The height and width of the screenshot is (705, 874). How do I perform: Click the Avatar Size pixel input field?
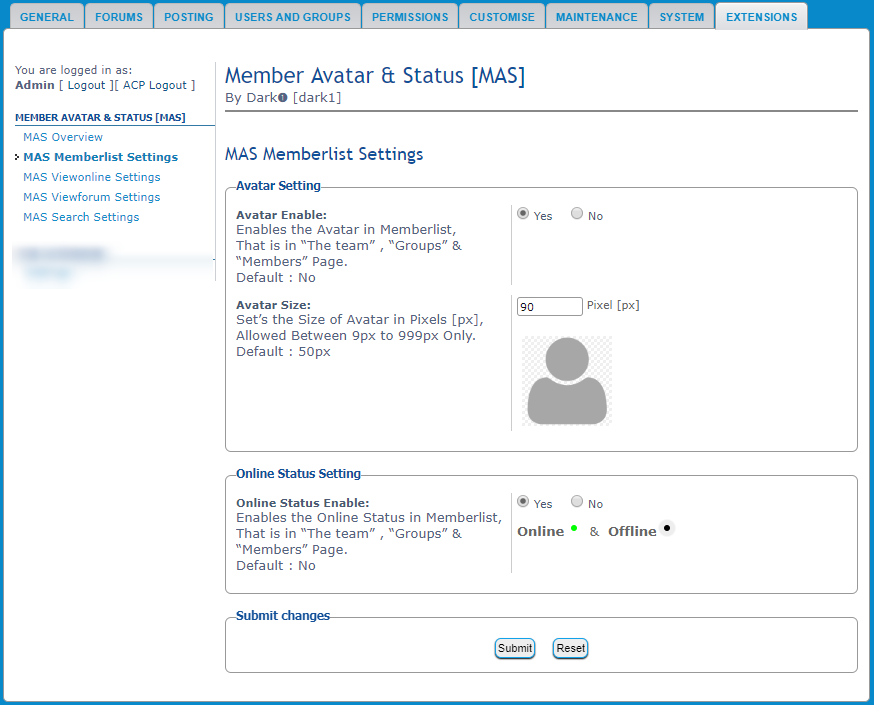[549, 307]
